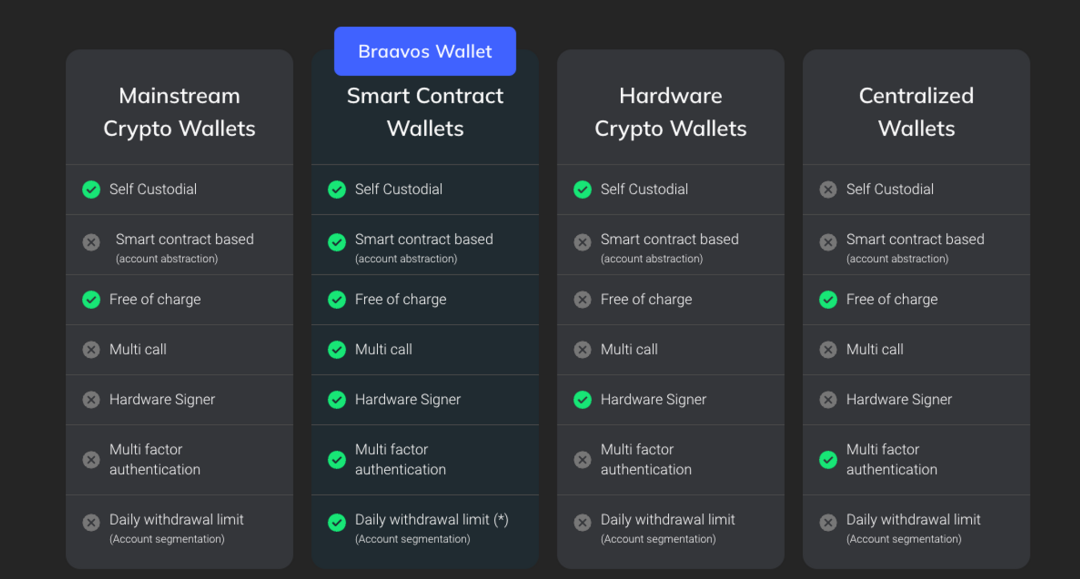
Task: Click green check beside Mainstream Free of charge
Action: (91, 299)
